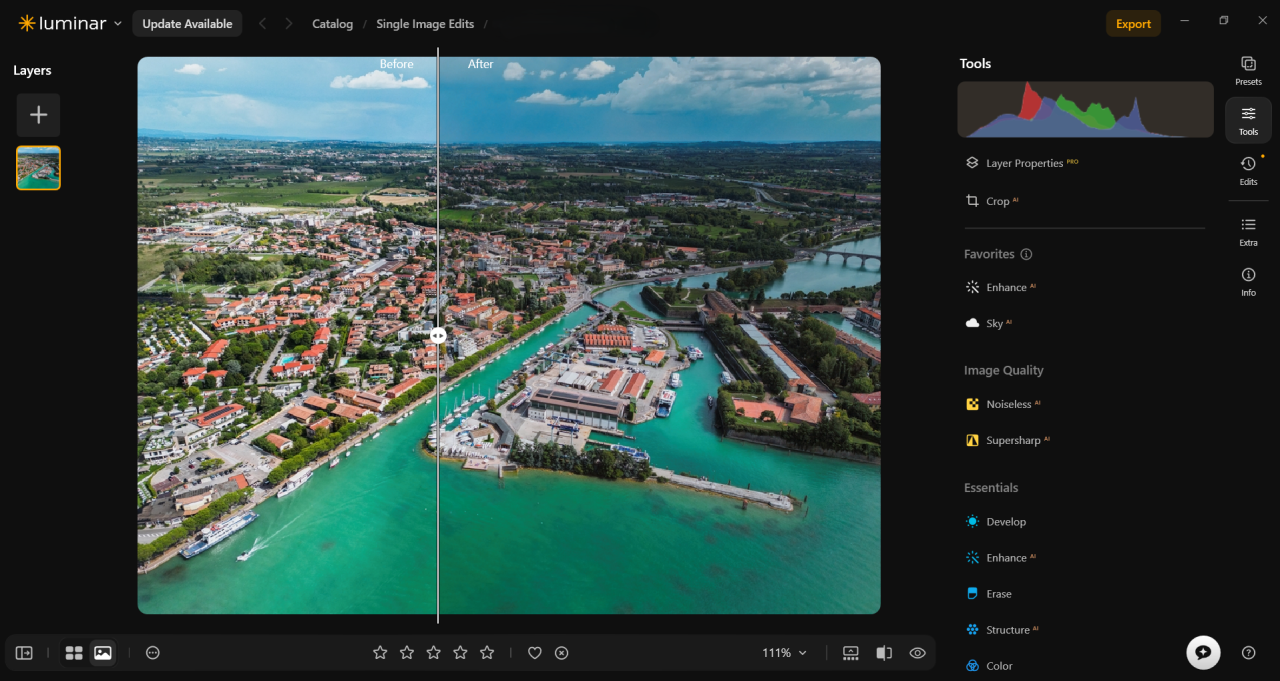
Task: Open the Presets panel
Action: tap(1248, 70)
